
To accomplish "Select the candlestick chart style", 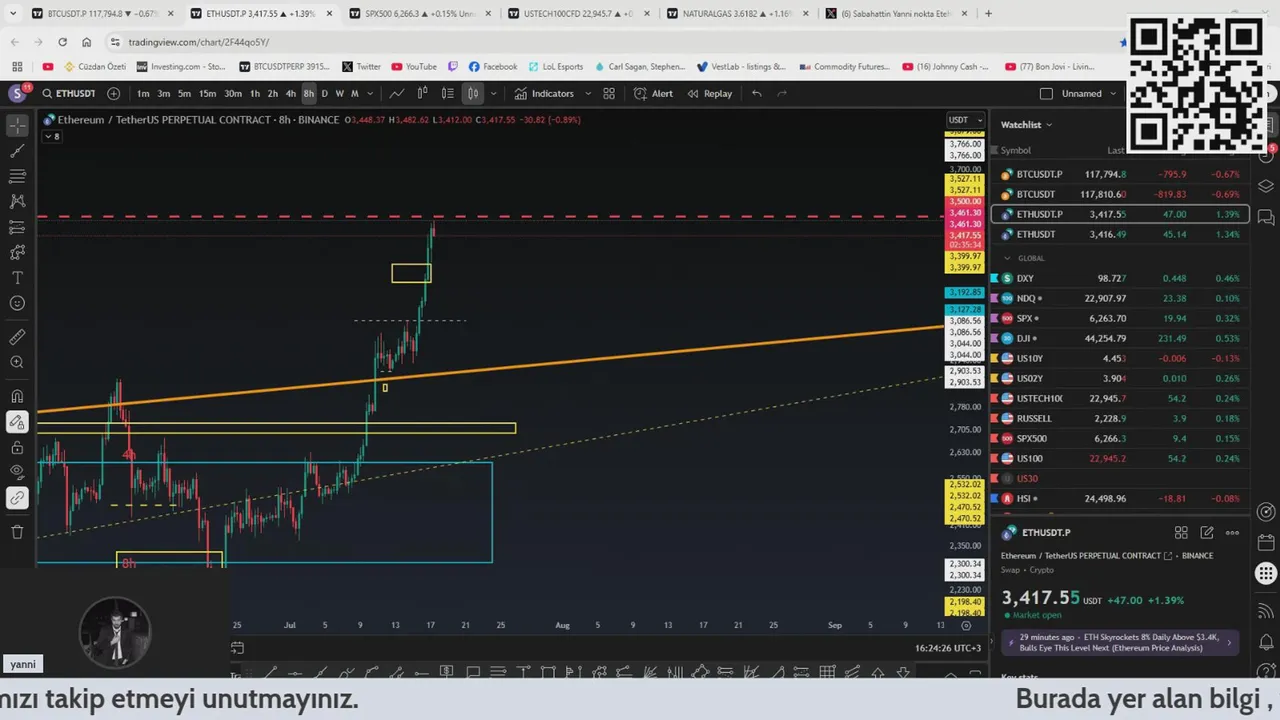I will pos(473,93).
